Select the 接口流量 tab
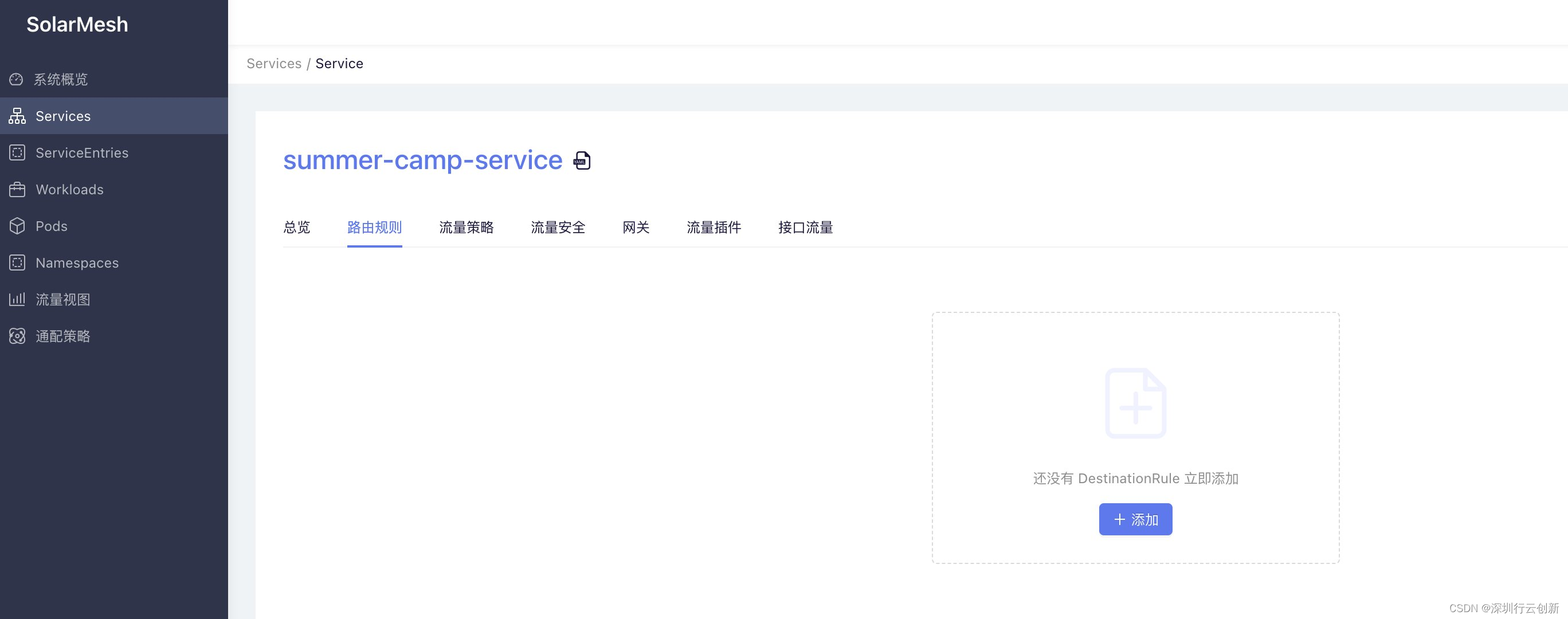Image resolution: width=1568 pixels, height=619 pixels. [x=805, y=227]
